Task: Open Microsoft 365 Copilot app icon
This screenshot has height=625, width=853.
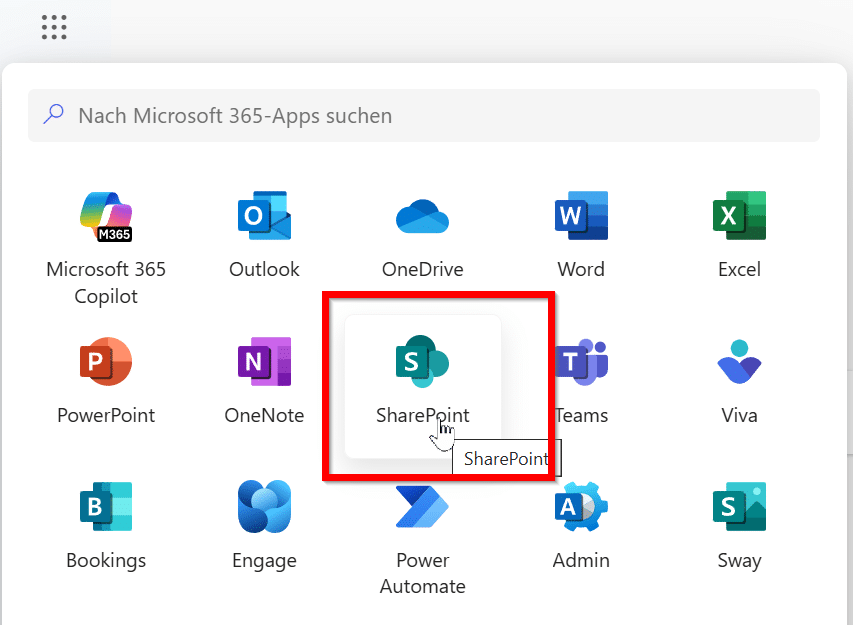Action: pos(106,216)
